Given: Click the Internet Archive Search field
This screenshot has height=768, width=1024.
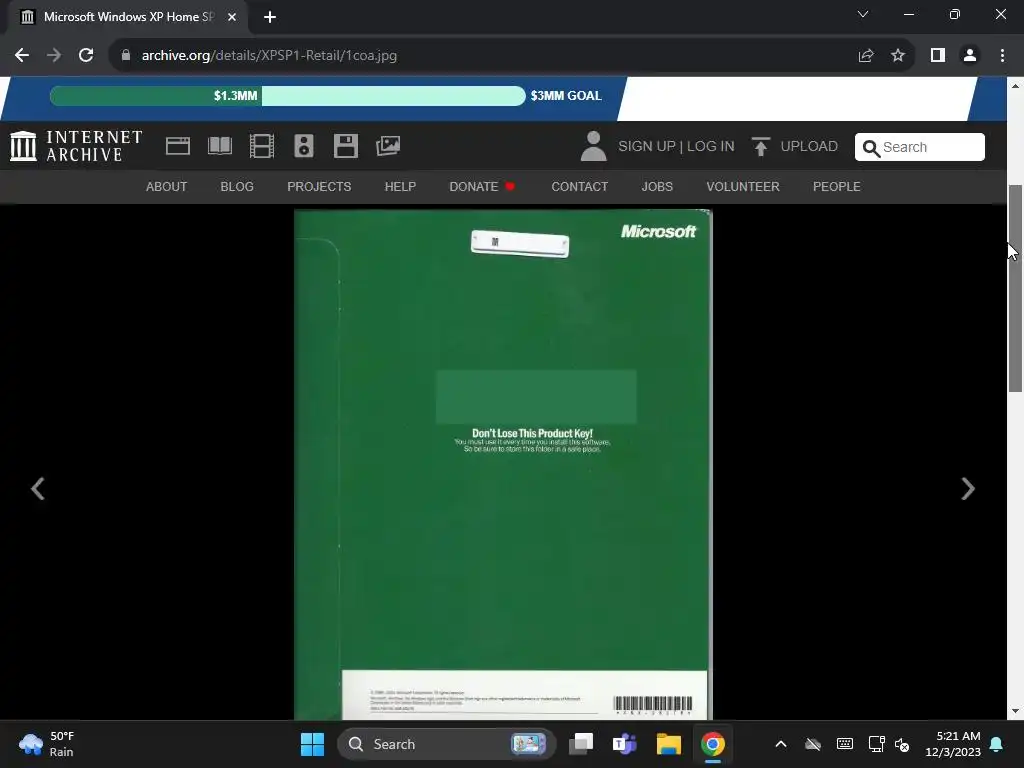Looking at the screenshot, I should click(x=920, y=147).
